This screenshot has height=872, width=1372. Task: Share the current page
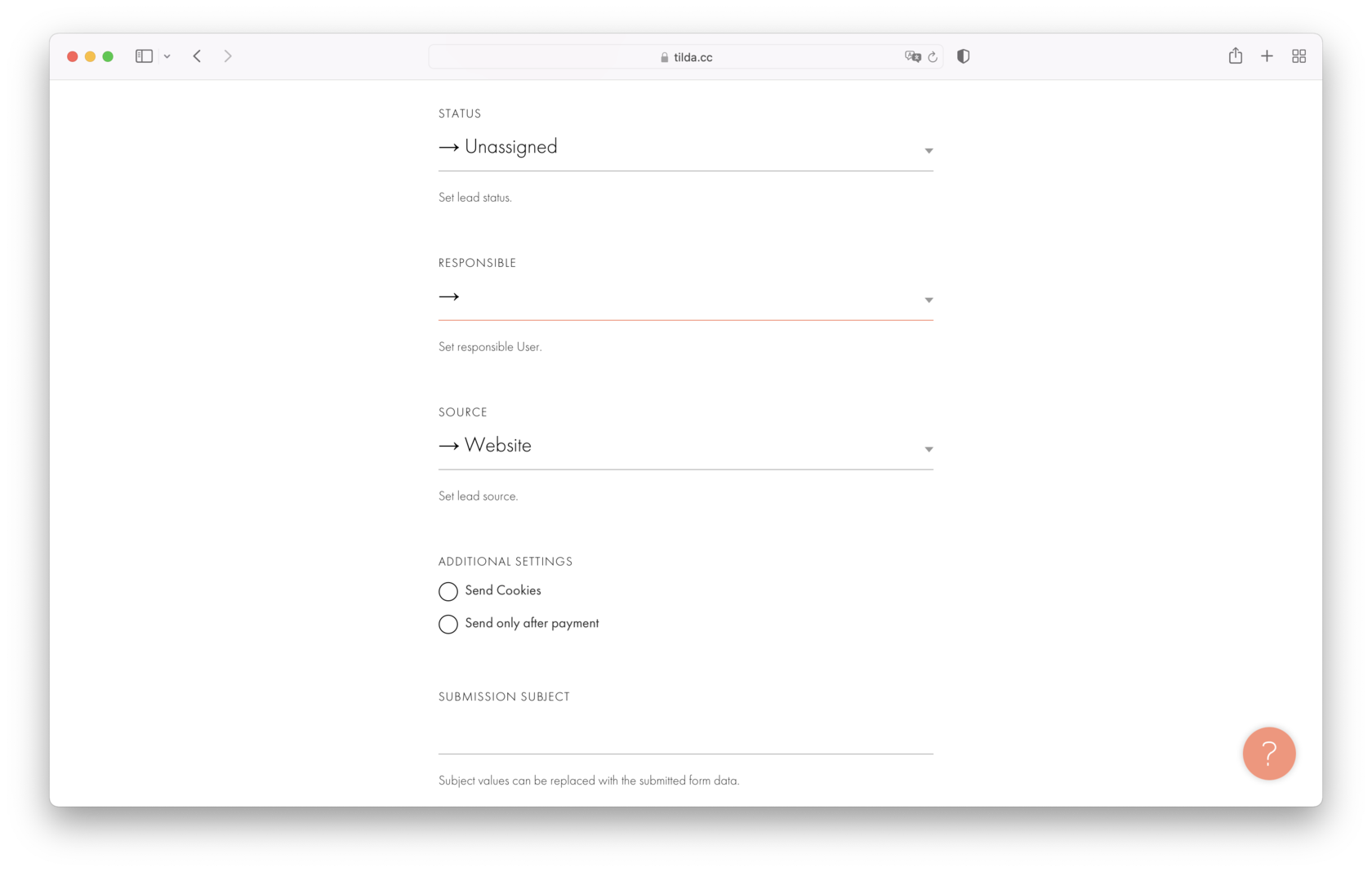(x=1236, y=56)
